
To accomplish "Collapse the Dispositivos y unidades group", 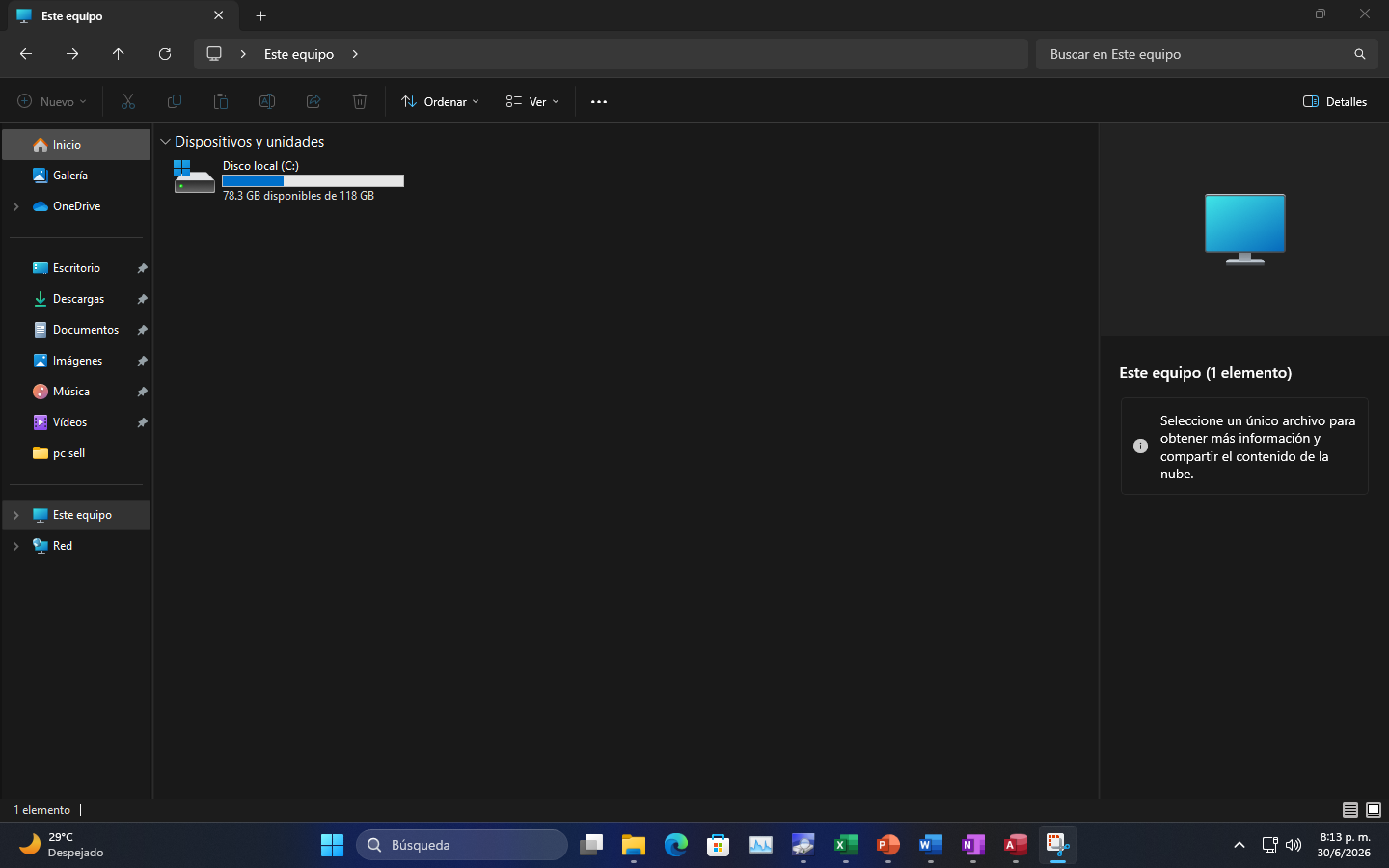I will tap(165, 142).
